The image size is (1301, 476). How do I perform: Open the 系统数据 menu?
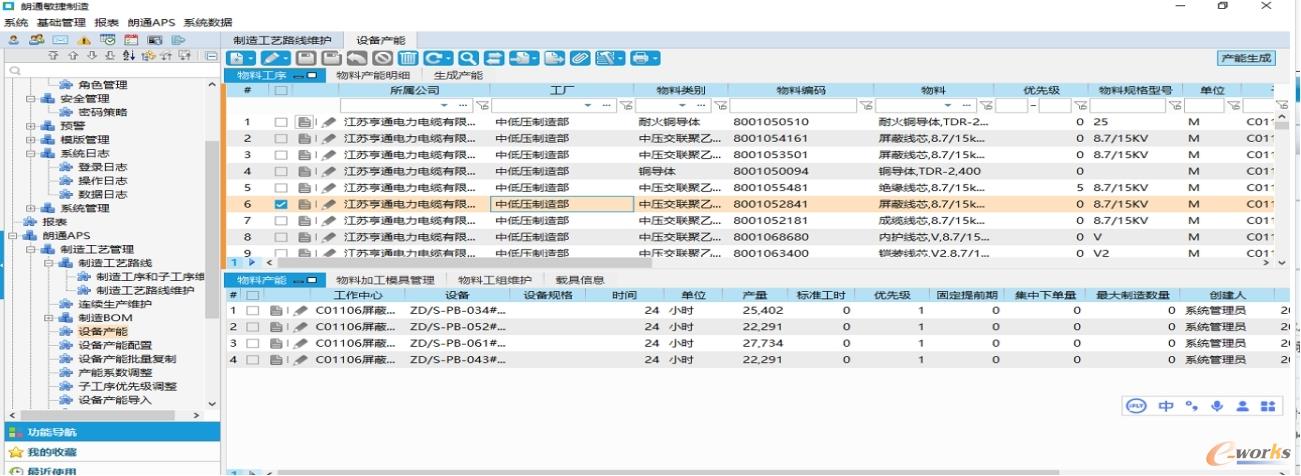click(x=208, y=22)
